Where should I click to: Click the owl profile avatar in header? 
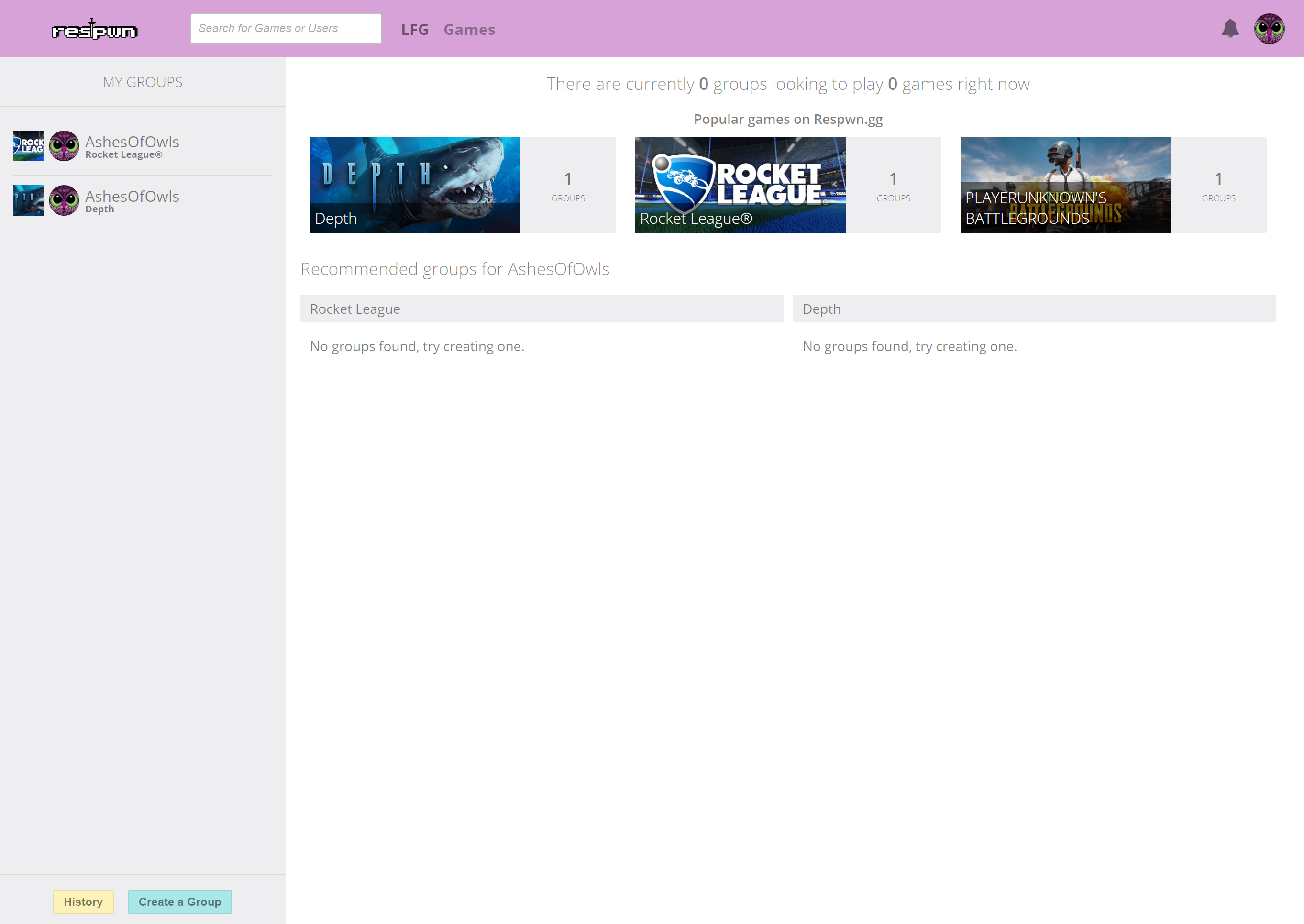click(x=1269, y=28)
